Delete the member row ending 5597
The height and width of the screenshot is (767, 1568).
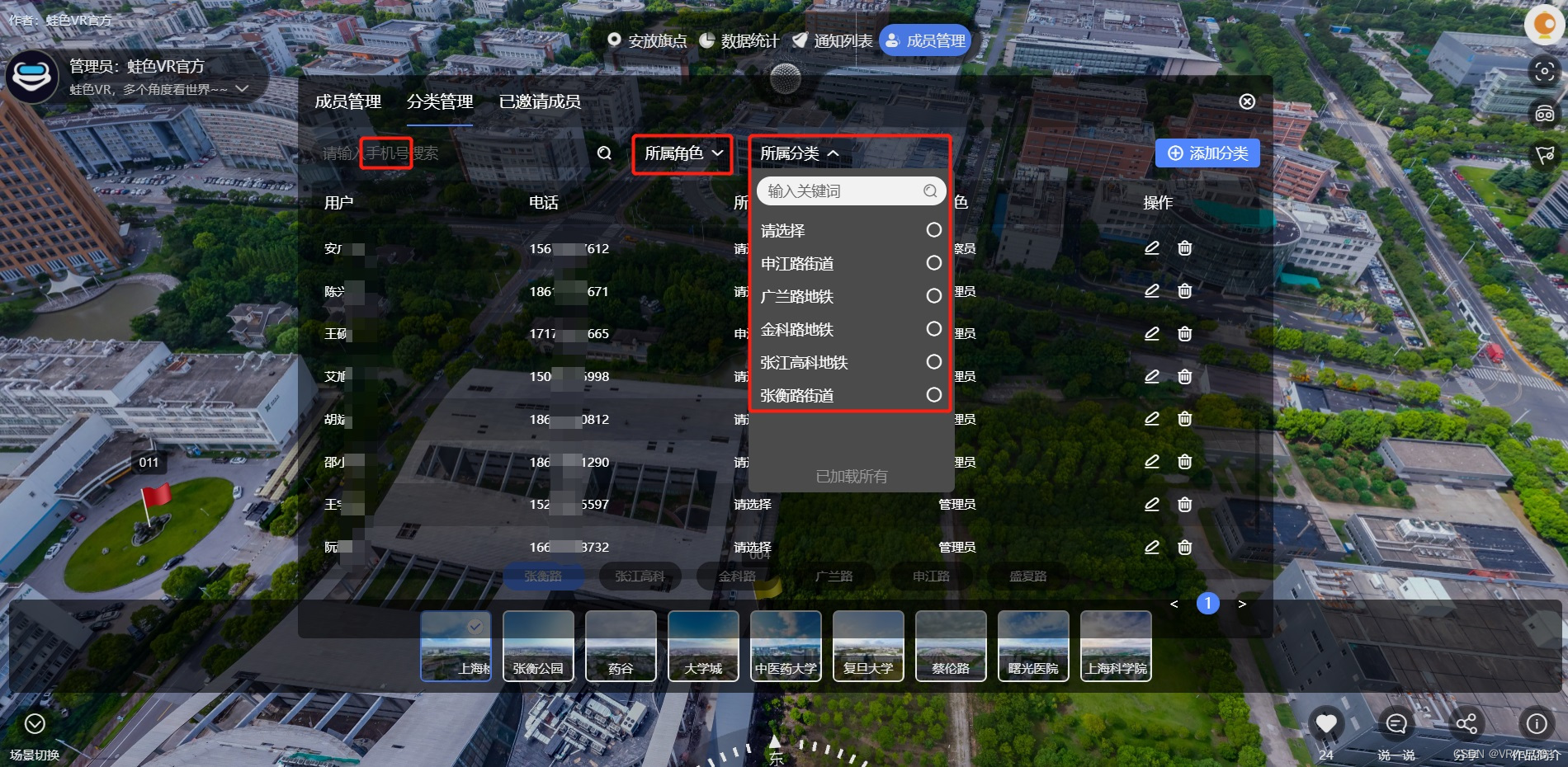pyautogui.click(x=1184, y=505)
